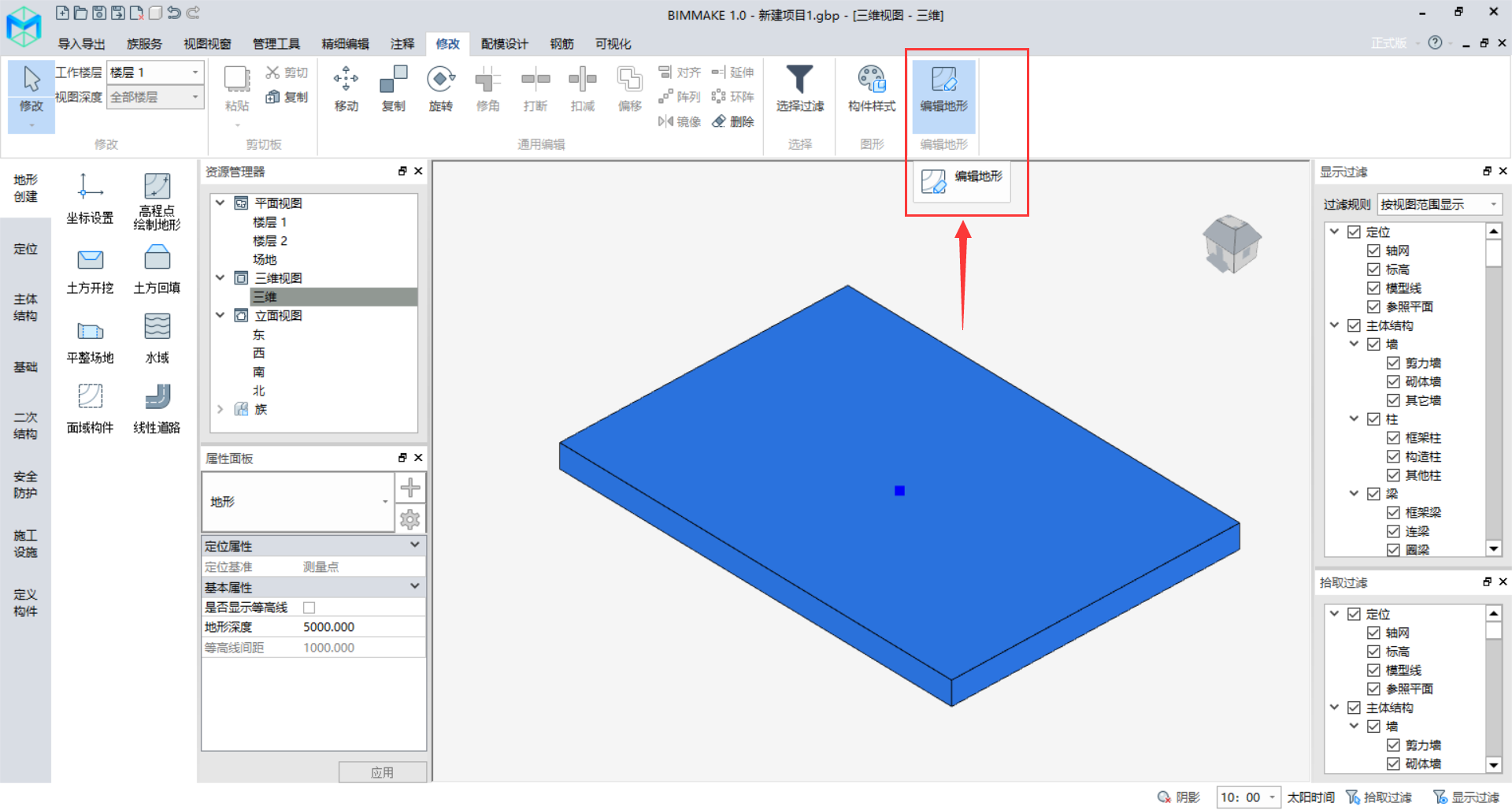Choose 高程点绘制地形 terrain tool
Image resolution: width=1512 pixels, height=810 pixels.
(157, 202)
